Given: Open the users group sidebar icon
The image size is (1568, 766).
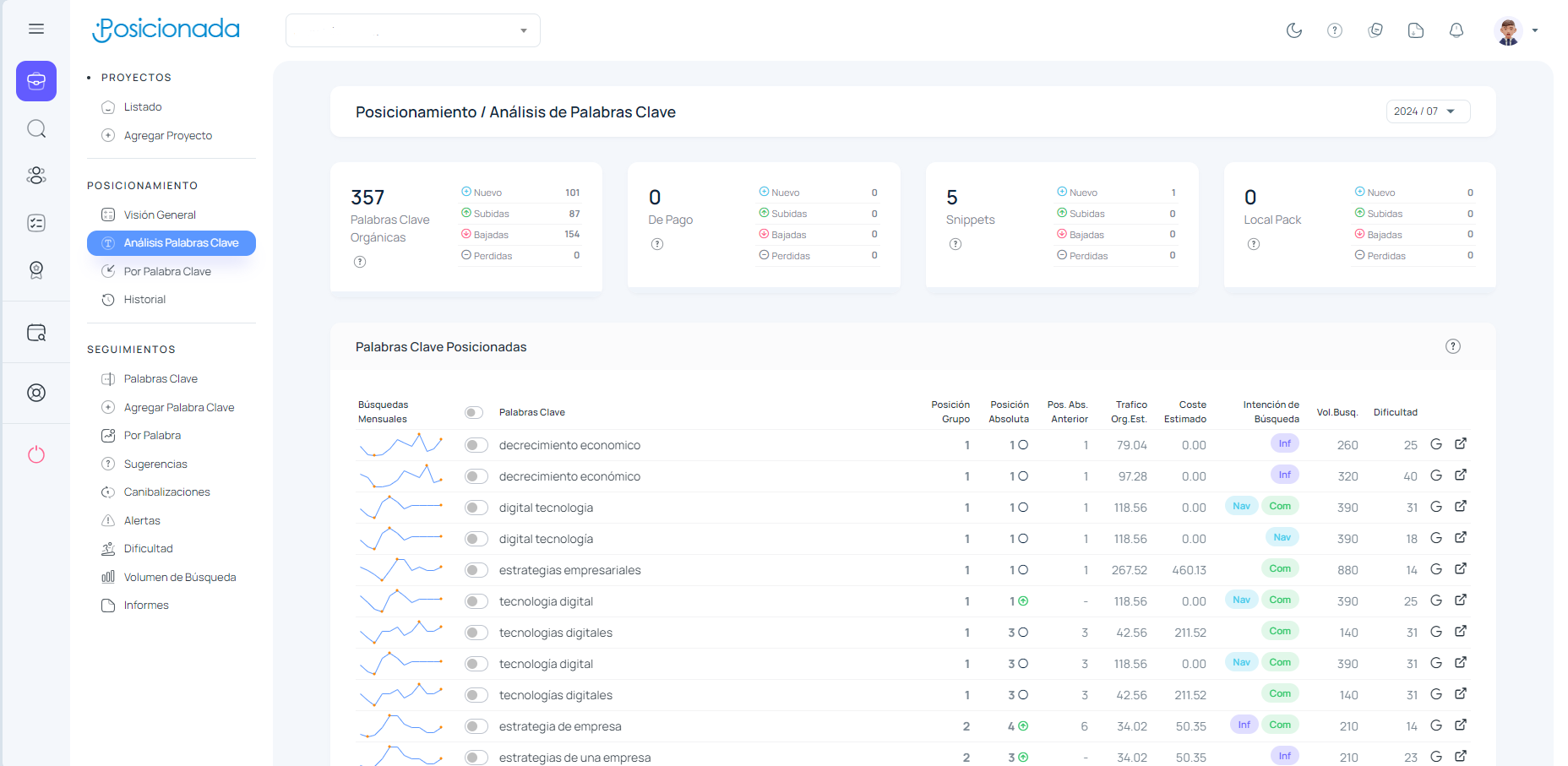Looking at the screenshot, I should pos(36,176).
